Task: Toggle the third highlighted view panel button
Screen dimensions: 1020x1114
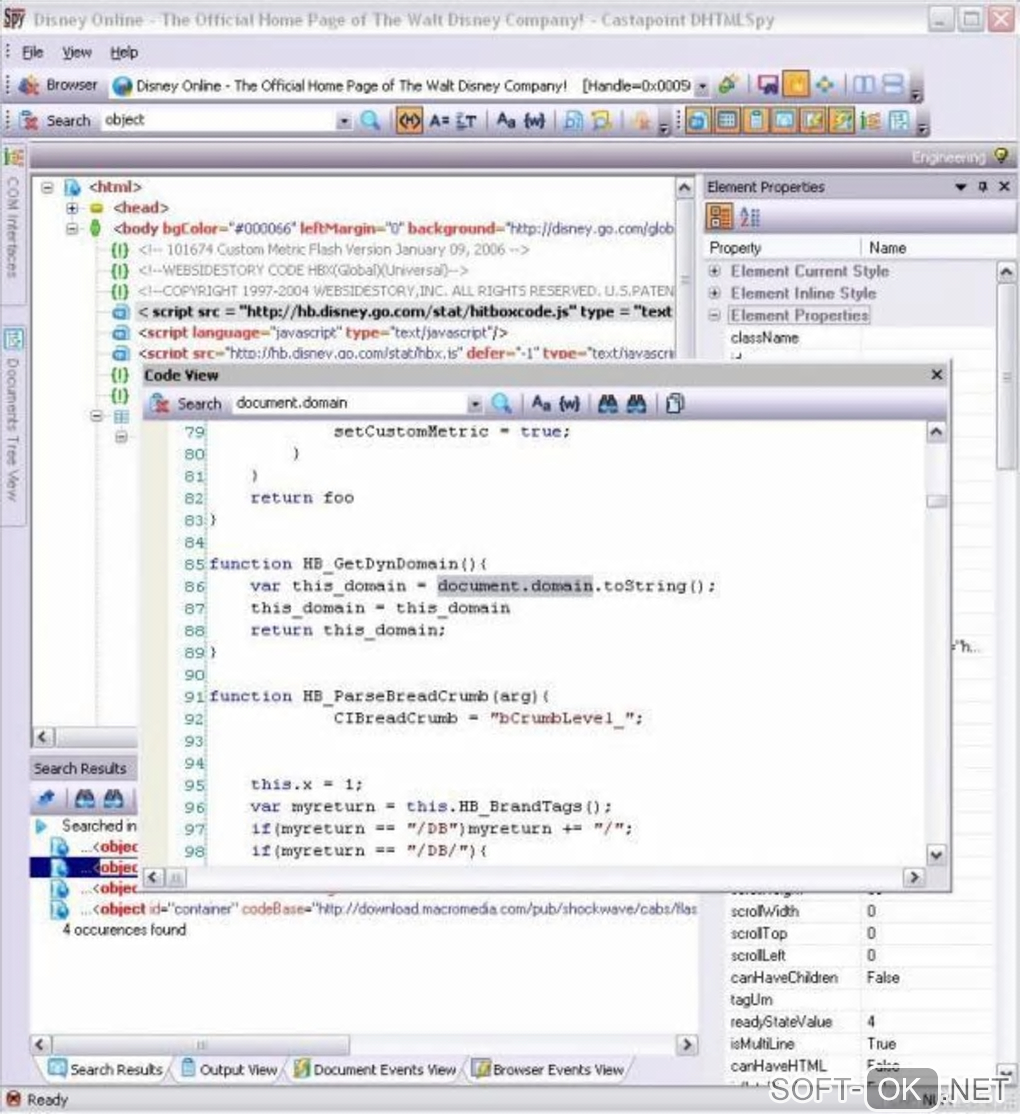Action: tap(756, 121)
